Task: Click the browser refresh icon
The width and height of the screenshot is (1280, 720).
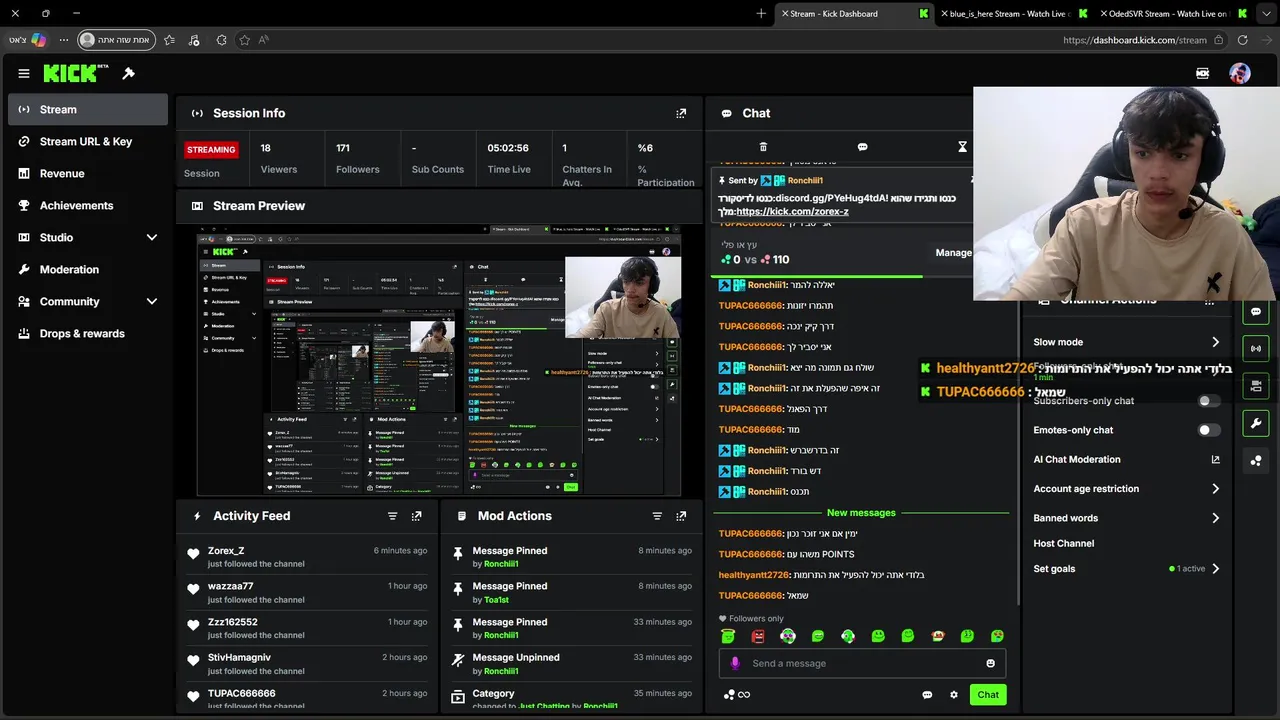Action: (1243, 40)
